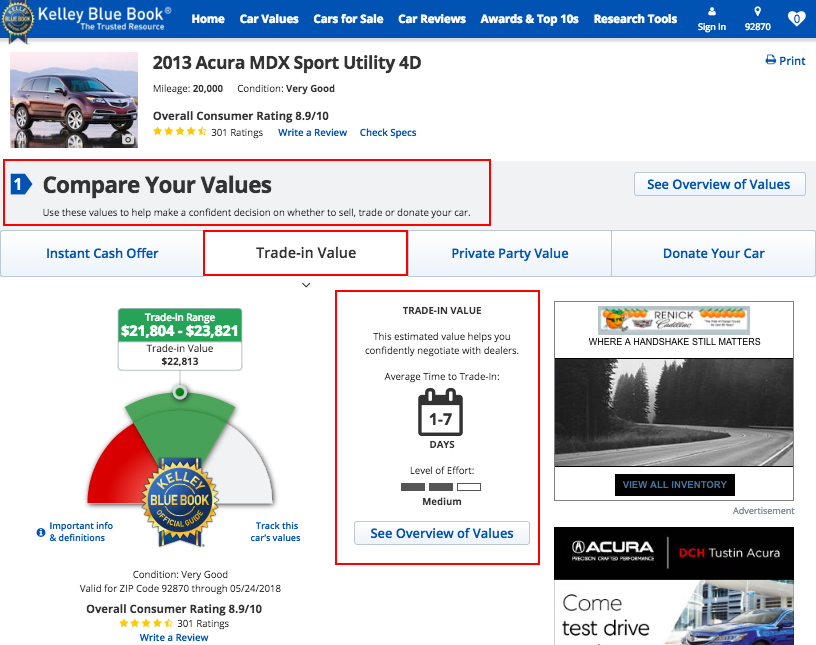Screen dimensions: 816x645
Task: Click the Level of Effort Medium bars
Action: (x=441, y=487)
